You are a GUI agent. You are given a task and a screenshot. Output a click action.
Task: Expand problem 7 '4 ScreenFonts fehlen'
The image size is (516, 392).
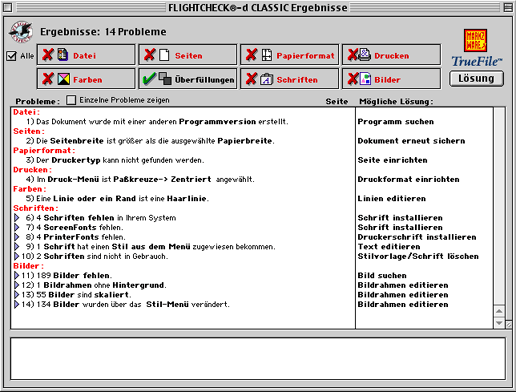point(17,227)
